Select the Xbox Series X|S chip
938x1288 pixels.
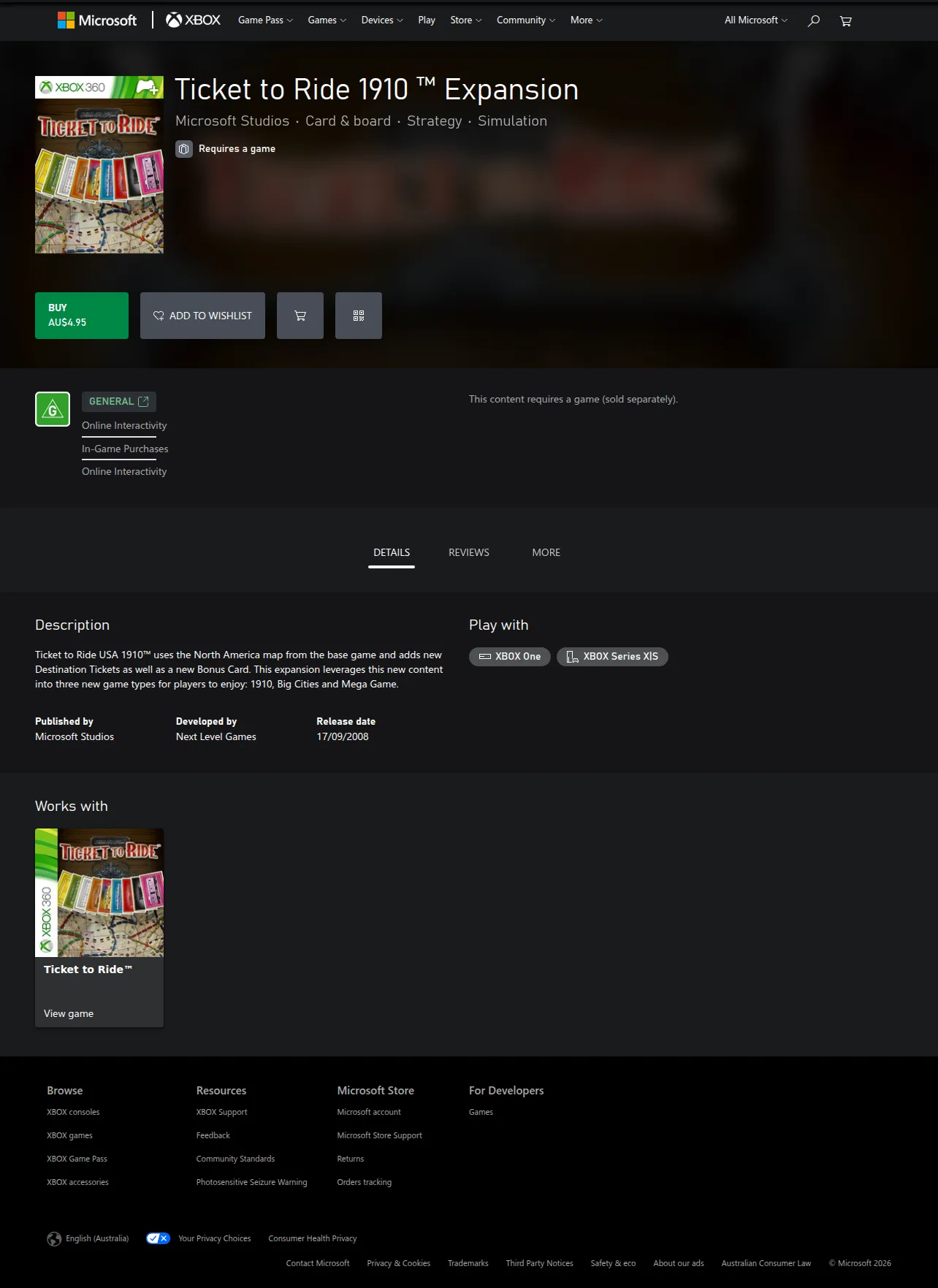click(612, 657)
